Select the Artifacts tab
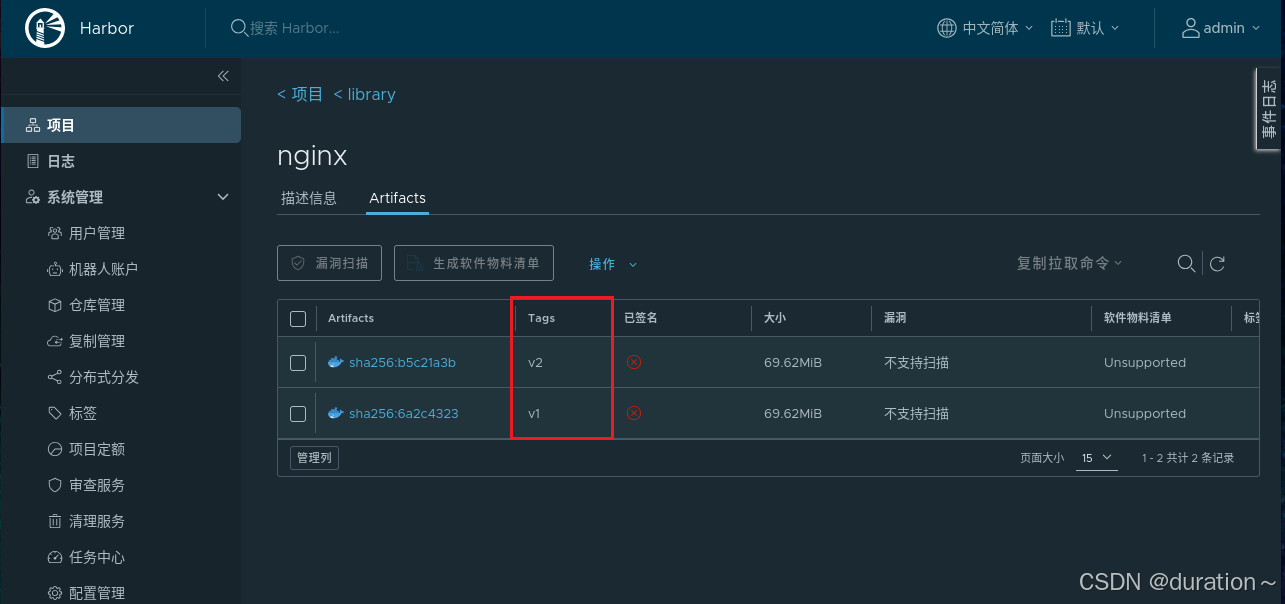 tap(397, 198)
